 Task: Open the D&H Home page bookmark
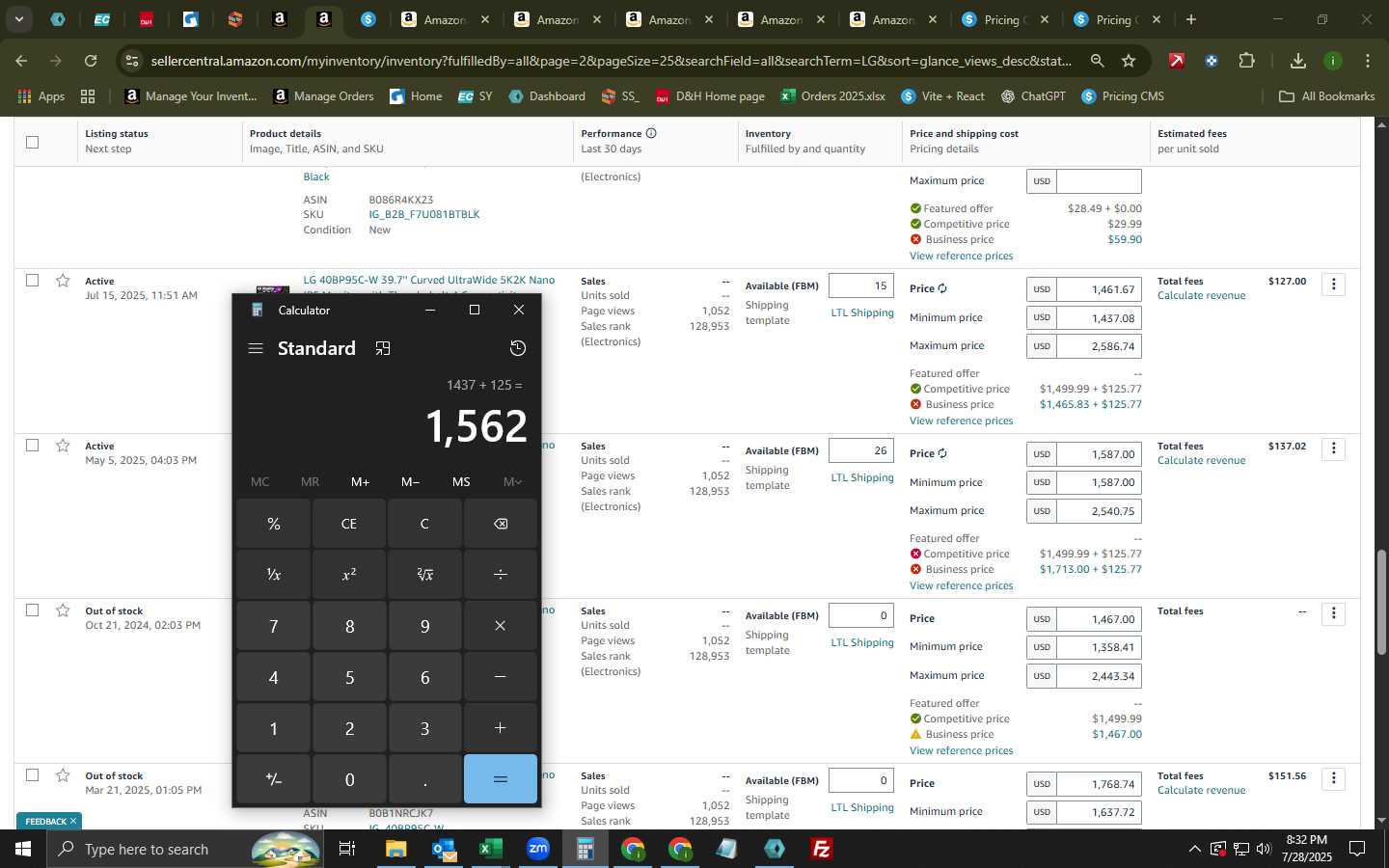[710, 96]
